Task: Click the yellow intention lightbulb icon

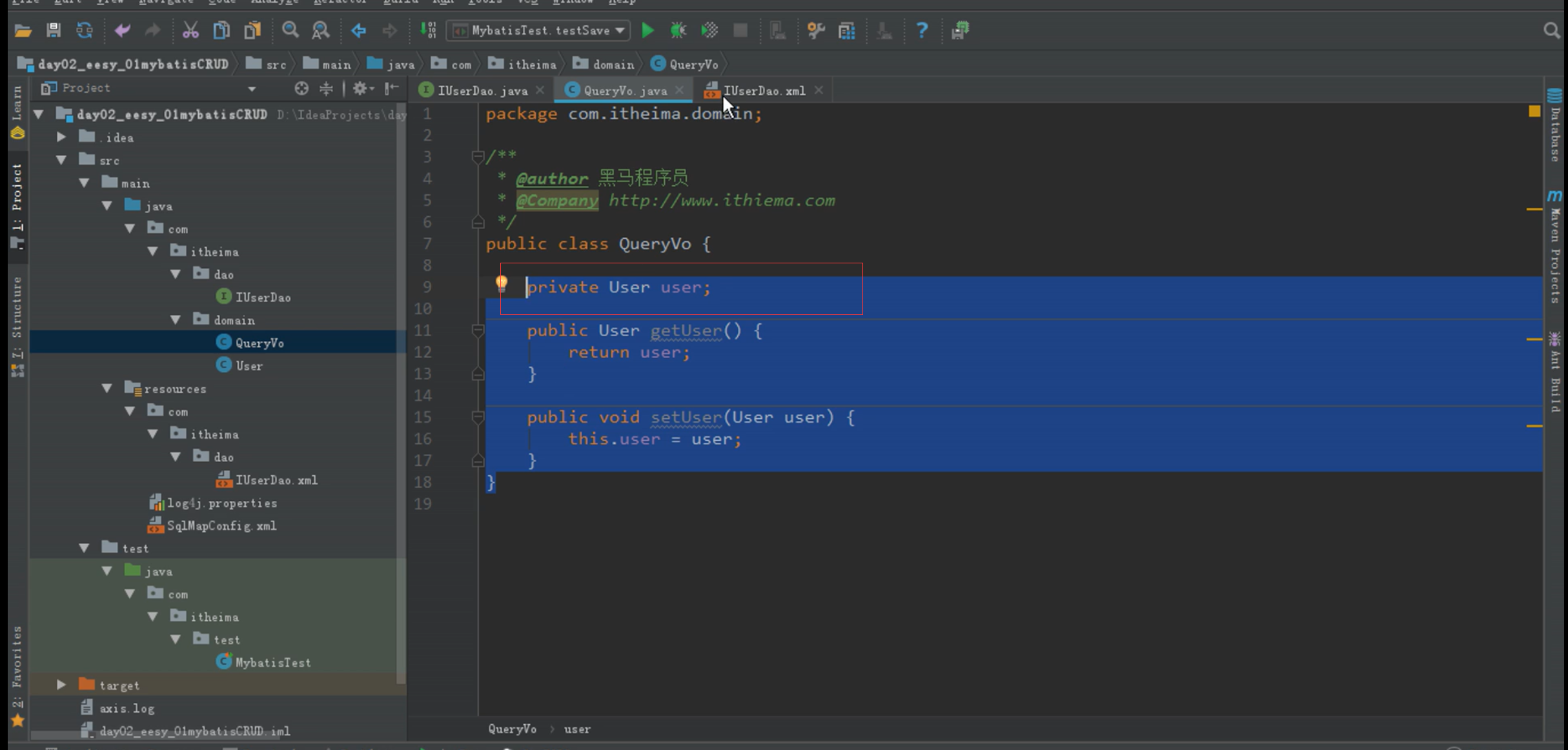Action: pyautogui.click(x=502, y=283)
